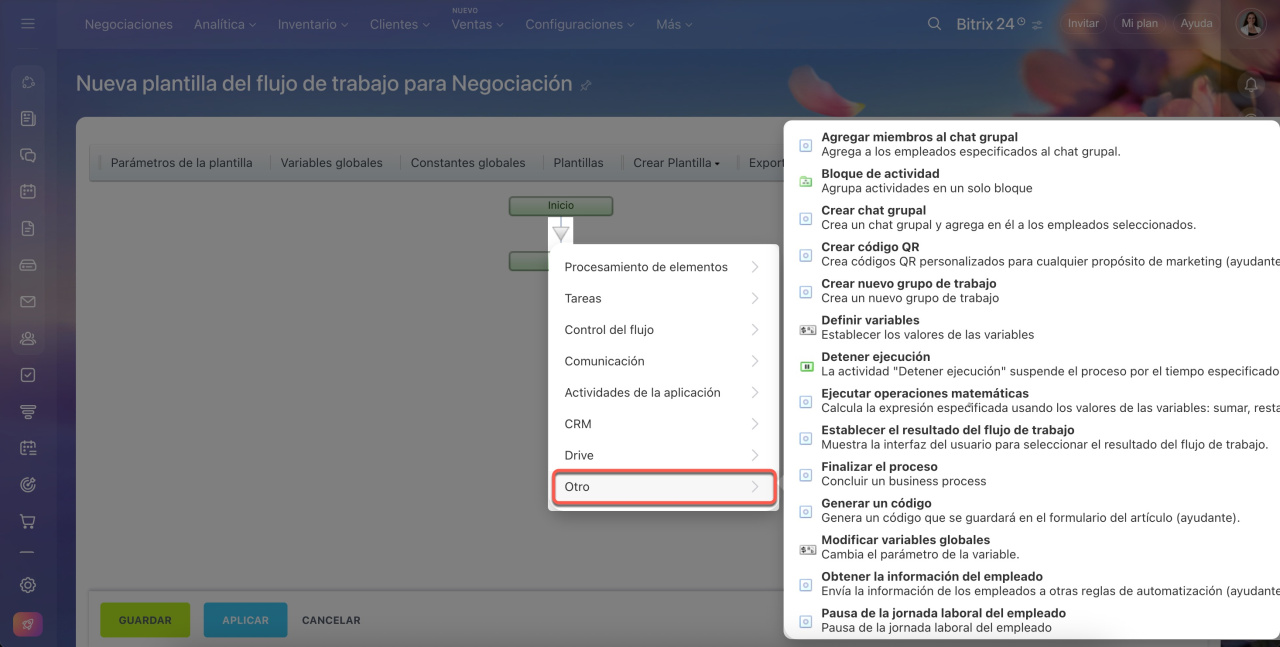Screen dimensions: 1280x647
Task: Expand the Tareas submenu
Action: [662, 298]
